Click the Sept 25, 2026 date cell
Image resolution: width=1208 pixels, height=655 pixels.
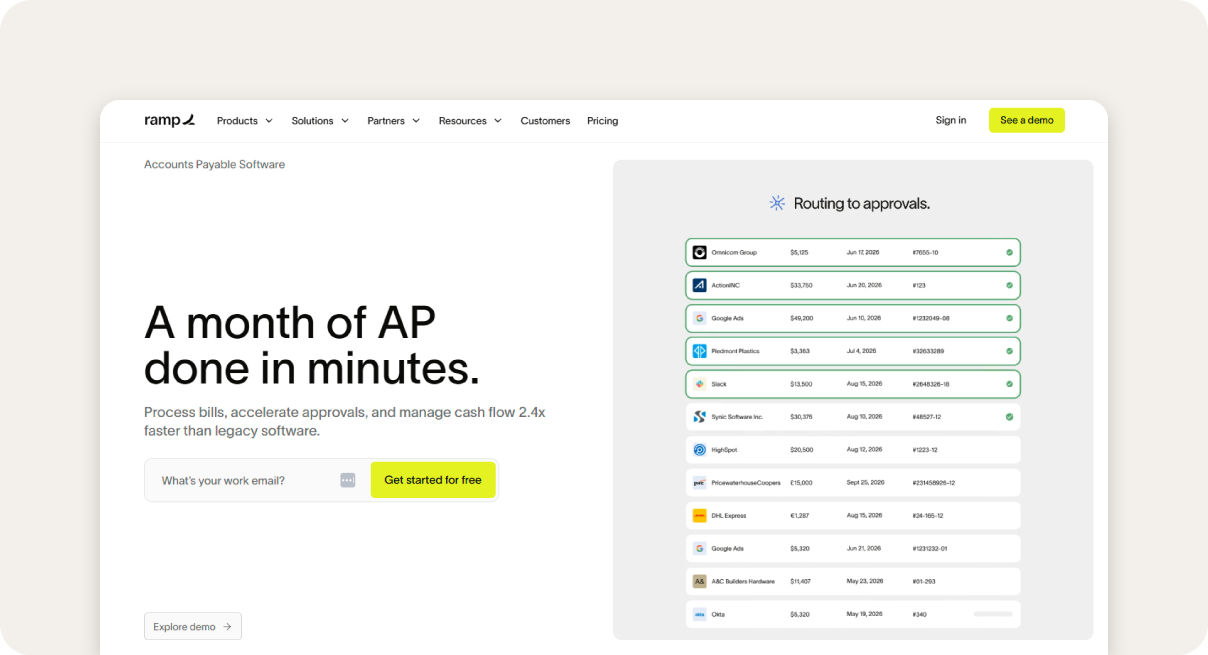click(865, 483)
